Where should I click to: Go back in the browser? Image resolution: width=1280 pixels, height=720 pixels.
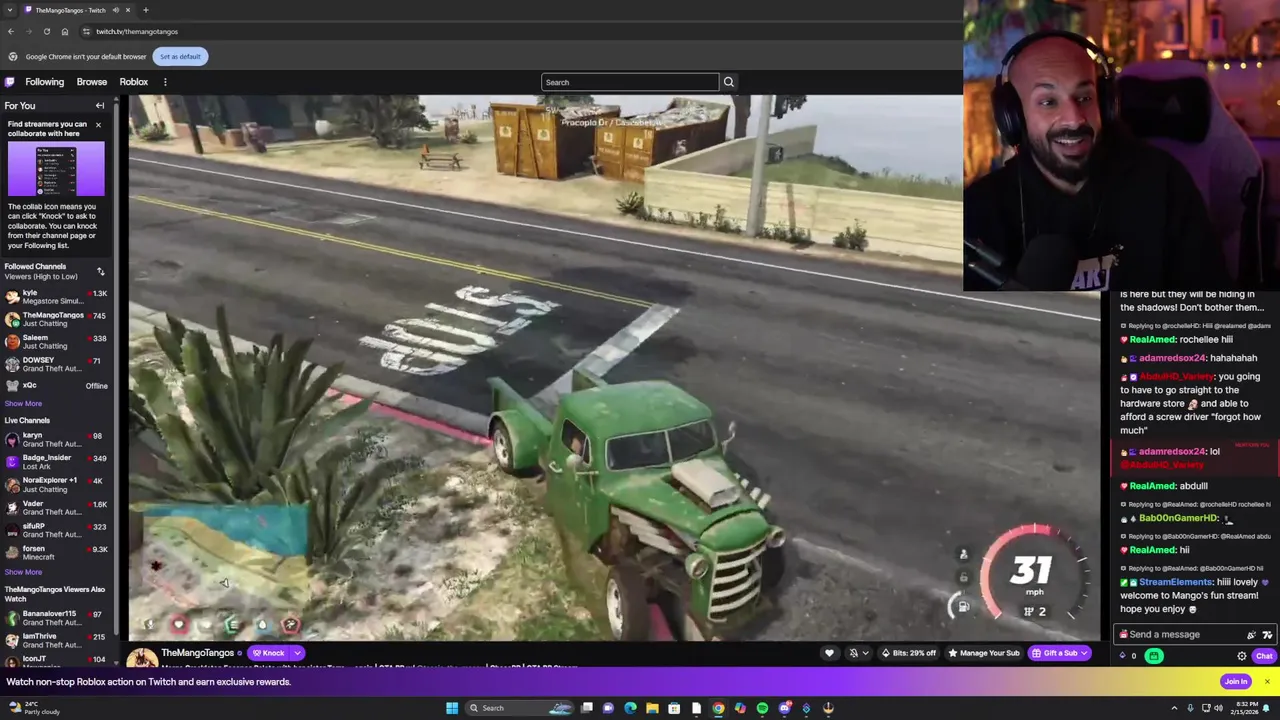pyautogui.click(x=10, y=32)
